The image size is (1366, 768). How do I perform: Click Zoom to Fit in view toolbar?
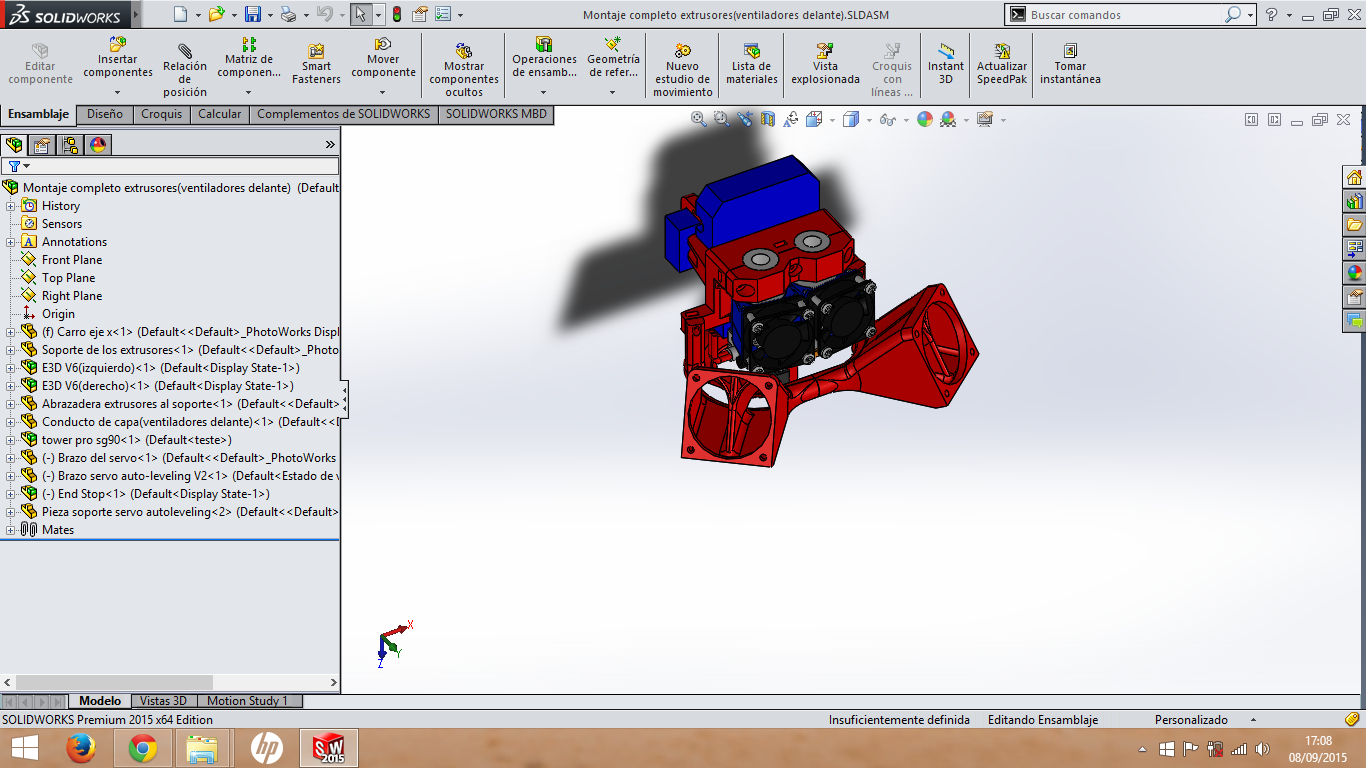tap(699, 119)
